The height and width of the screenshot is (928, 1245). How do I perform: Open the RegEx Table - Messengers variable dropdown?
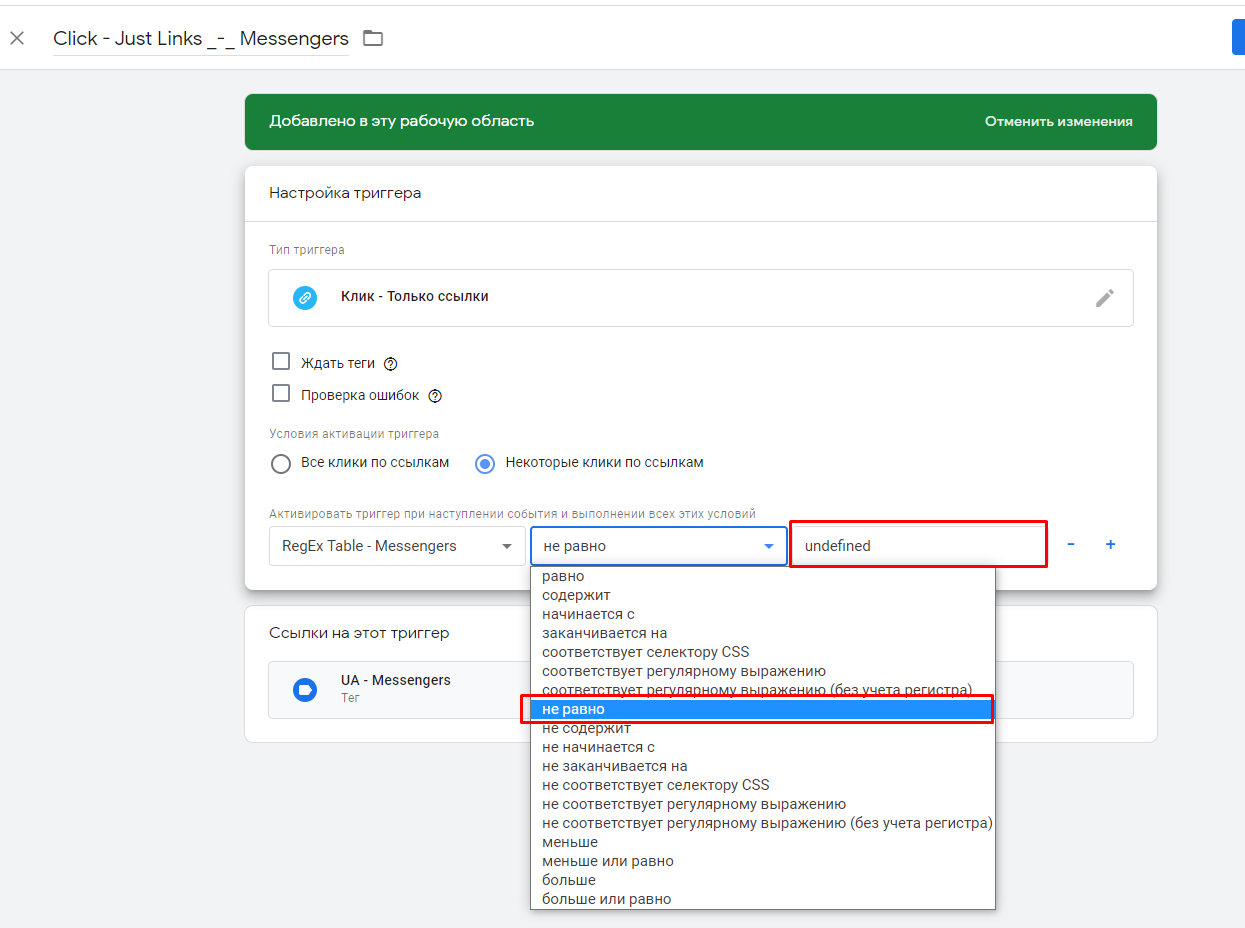pos(397,546)
